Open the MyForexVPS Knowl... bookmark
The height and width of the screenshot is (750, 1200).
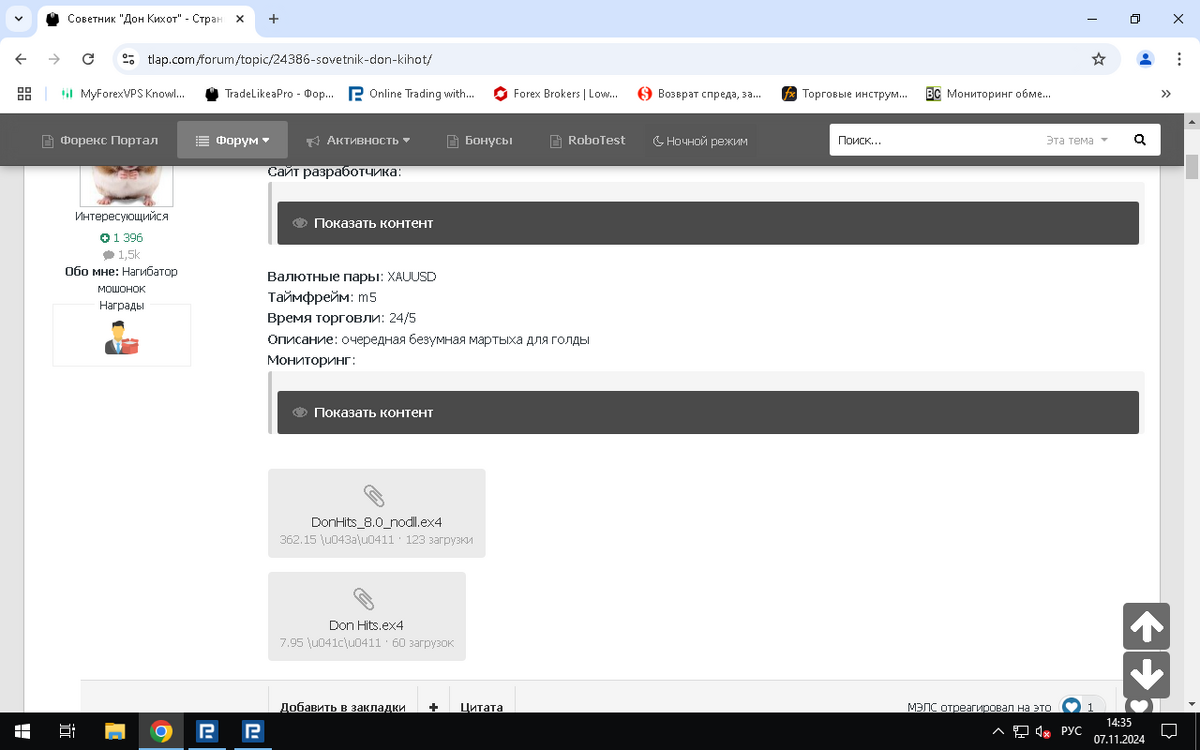(123, 94)
